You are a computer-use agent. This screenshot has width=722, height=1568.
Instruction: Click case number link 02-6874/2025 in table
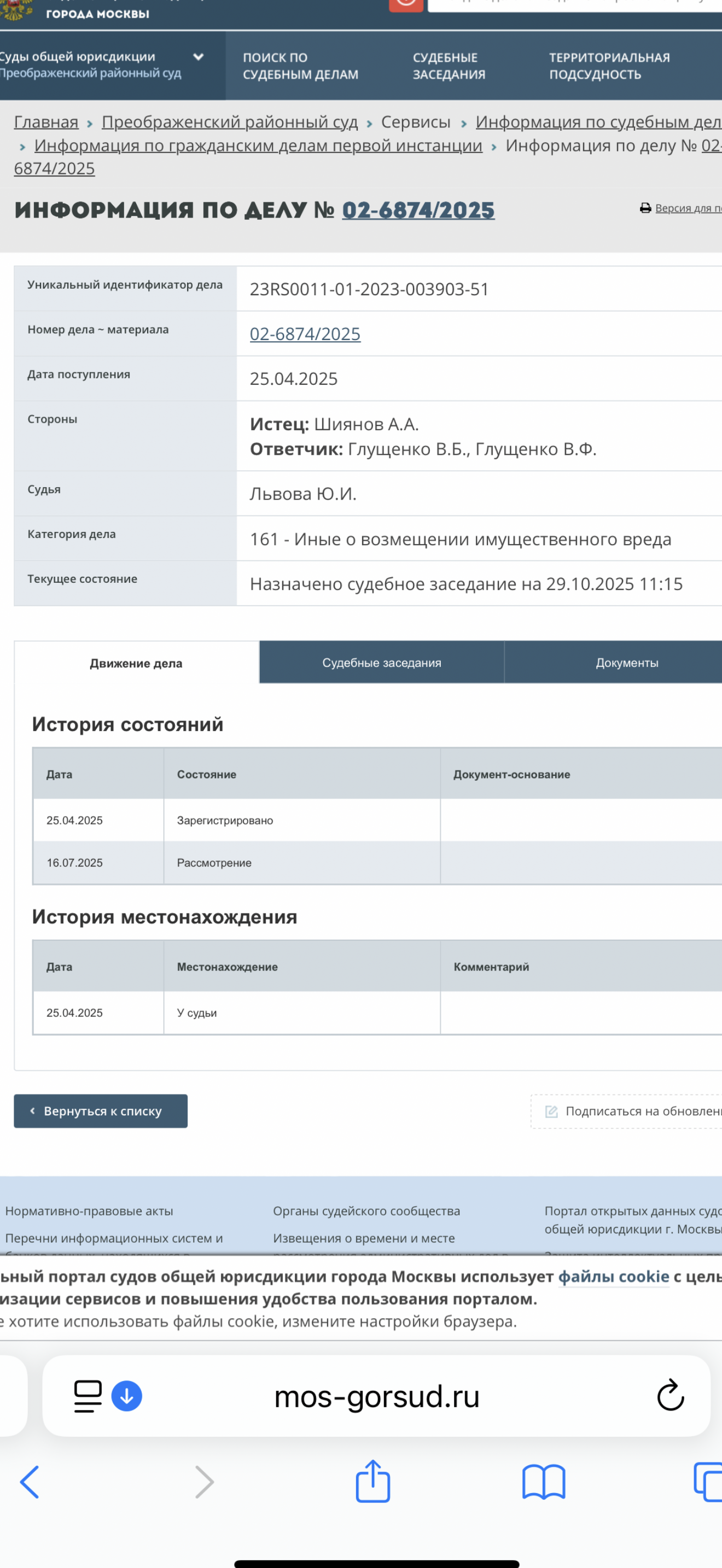pyautogui.click(x=305, y=334)
